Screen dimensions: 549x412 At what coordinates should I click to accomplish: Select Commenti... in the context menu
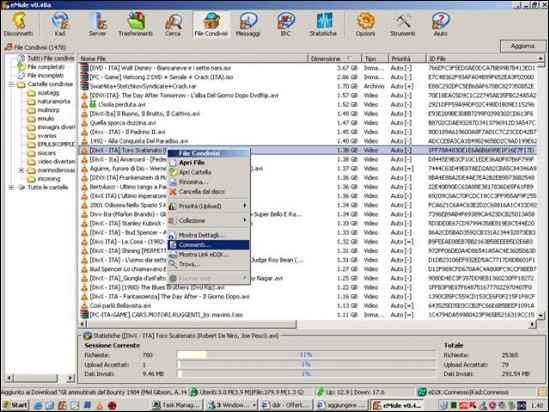(209, 245)
